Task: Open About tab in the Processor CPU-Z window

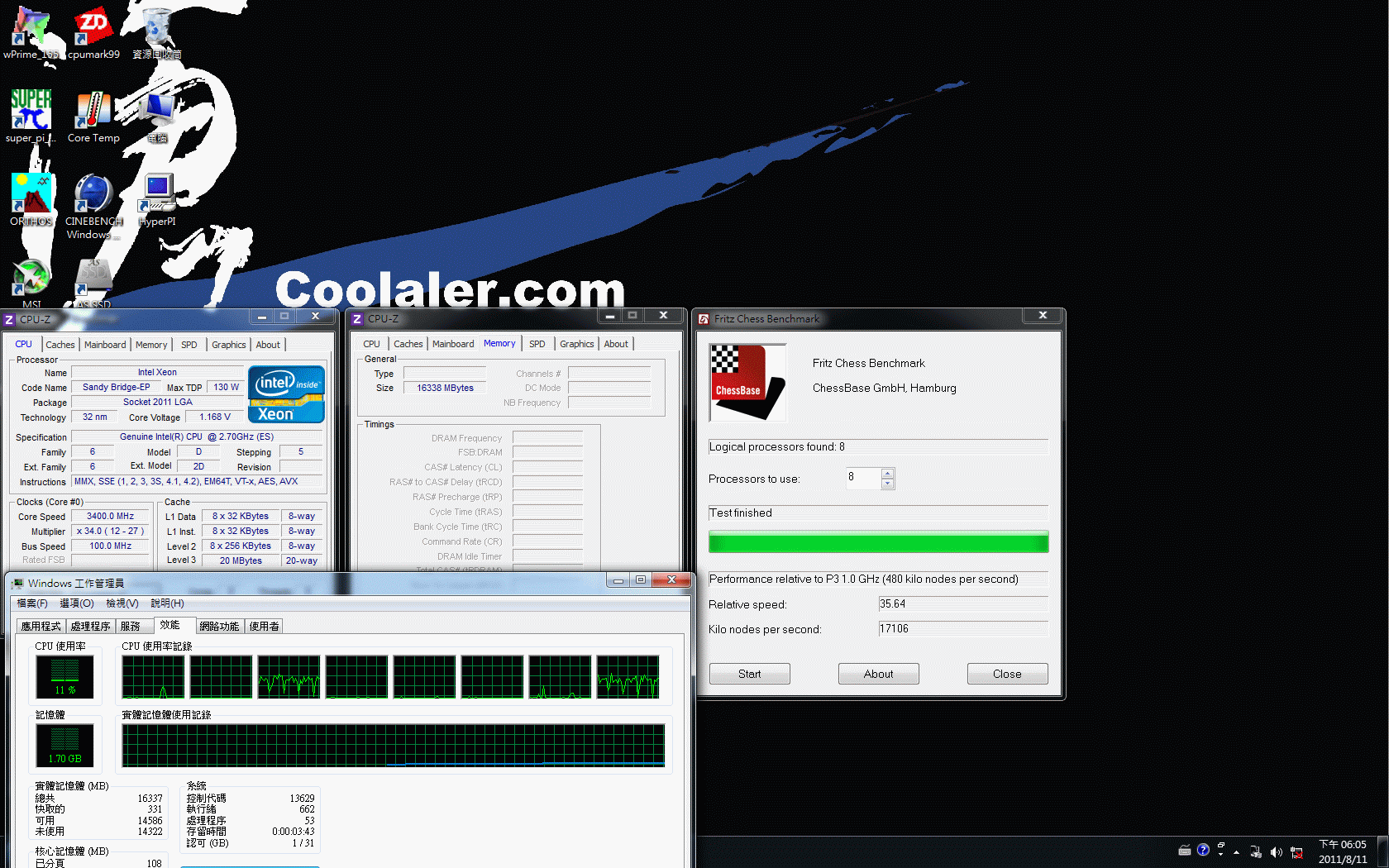Action: pyautogui.click(x=268, y=345)
